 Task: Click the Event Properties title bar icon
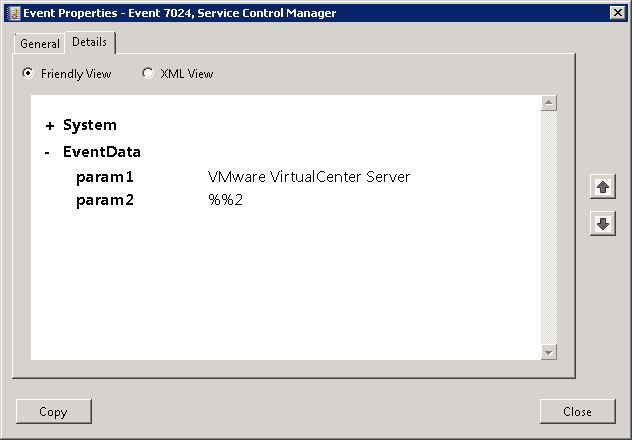coord(13,13)
